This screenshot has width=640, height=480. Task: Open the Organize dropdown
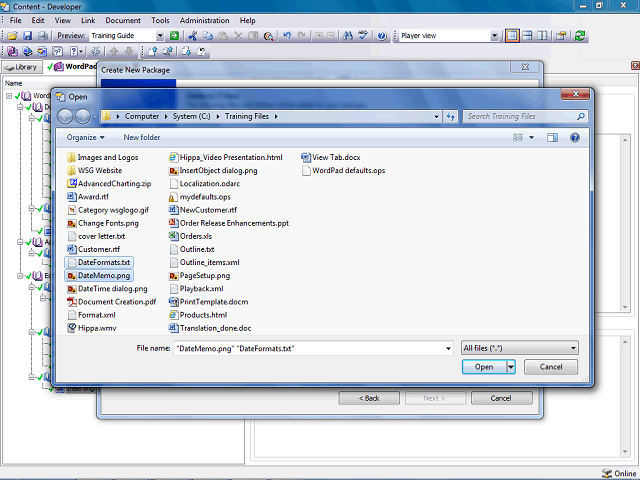tap(85, 138)
